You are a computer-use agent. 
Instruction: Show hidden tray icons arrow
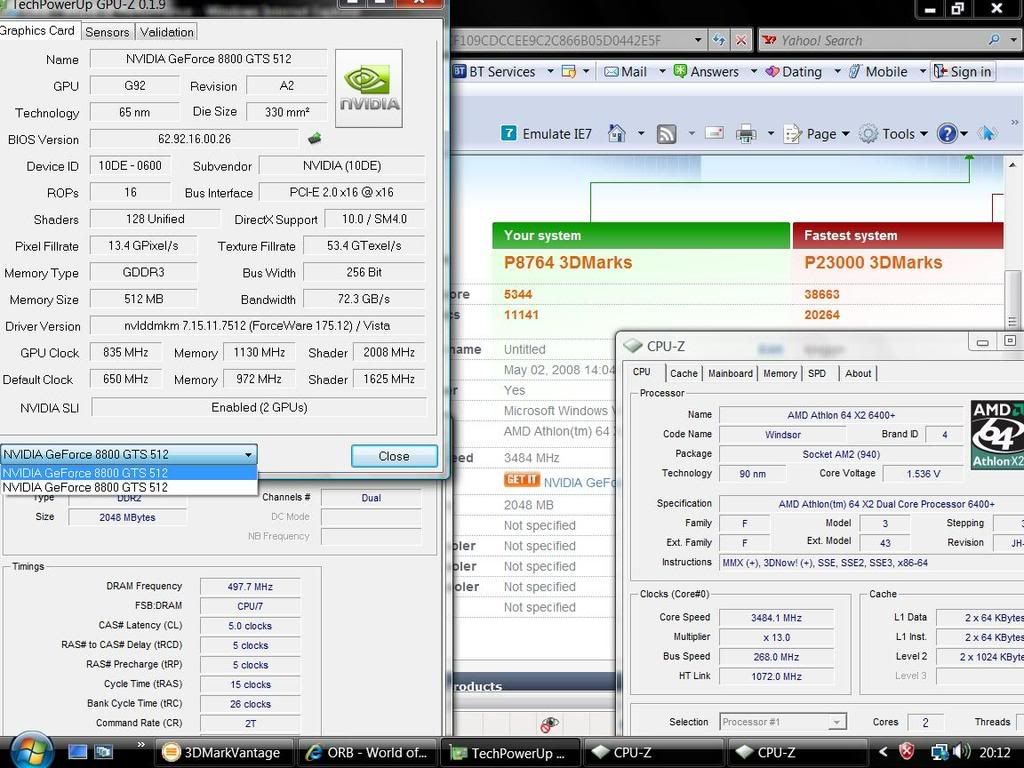coord(883,752)
